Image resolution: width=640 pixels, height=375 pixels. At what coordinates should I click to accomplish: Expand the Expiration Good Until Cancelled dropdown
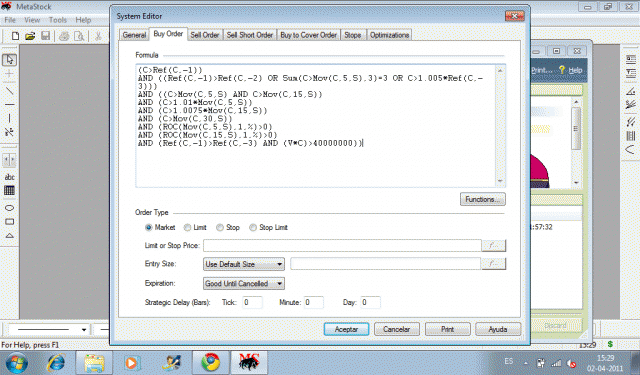pyautogui.click(x=244, y=283)
